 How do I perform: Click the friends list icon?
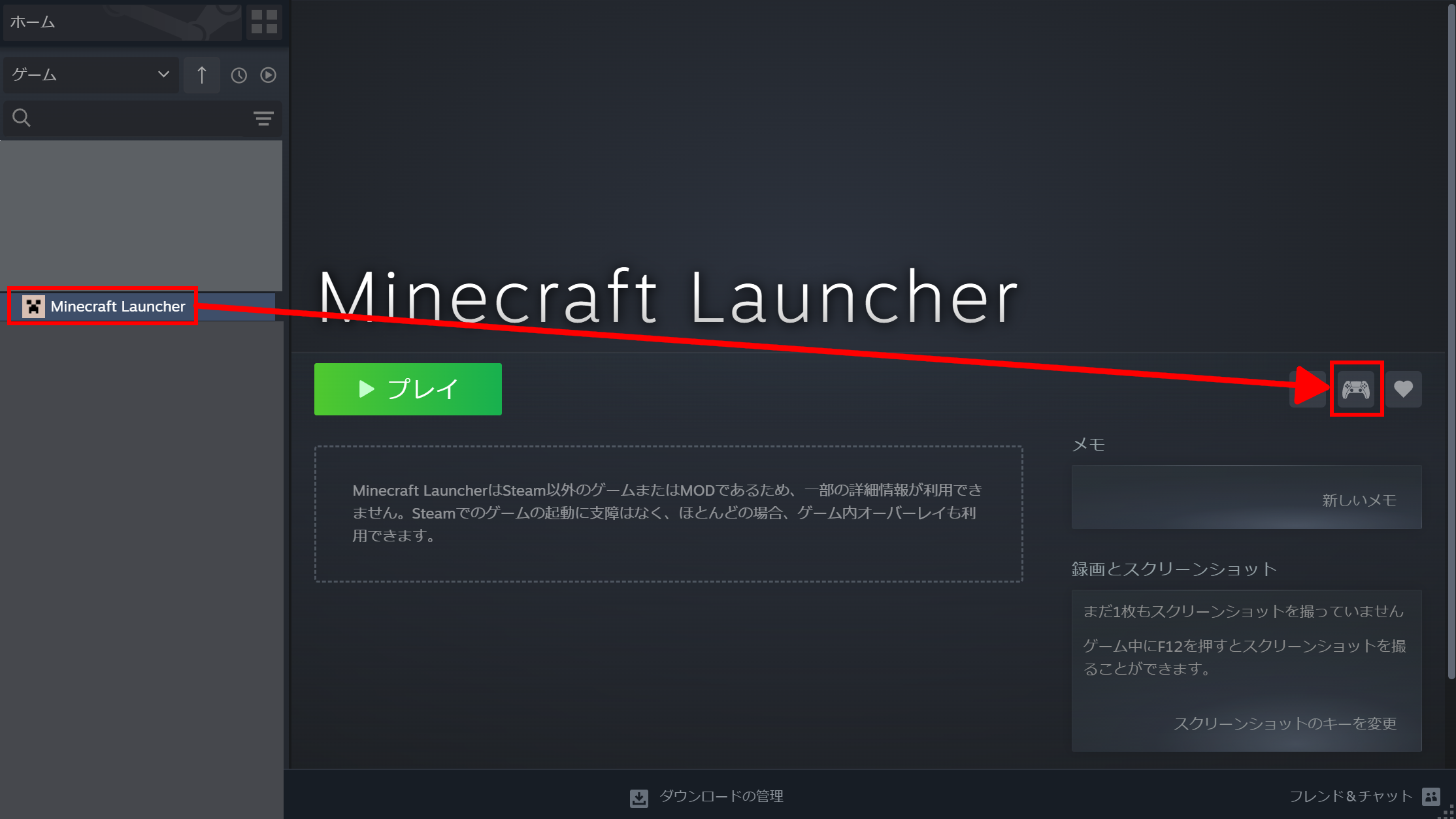(x=1431, y=796)
